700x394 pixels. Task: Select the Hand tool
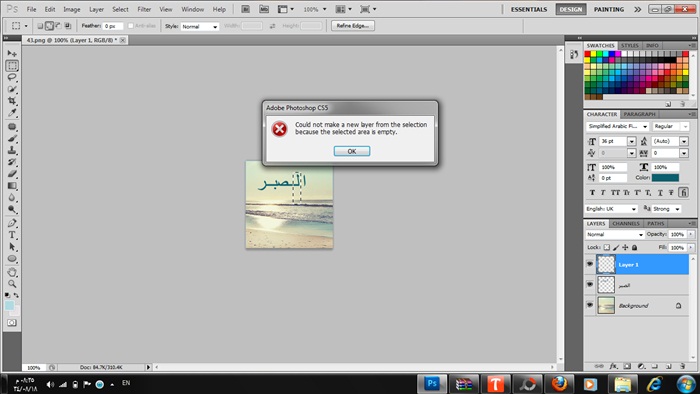(x=12, y=272)
